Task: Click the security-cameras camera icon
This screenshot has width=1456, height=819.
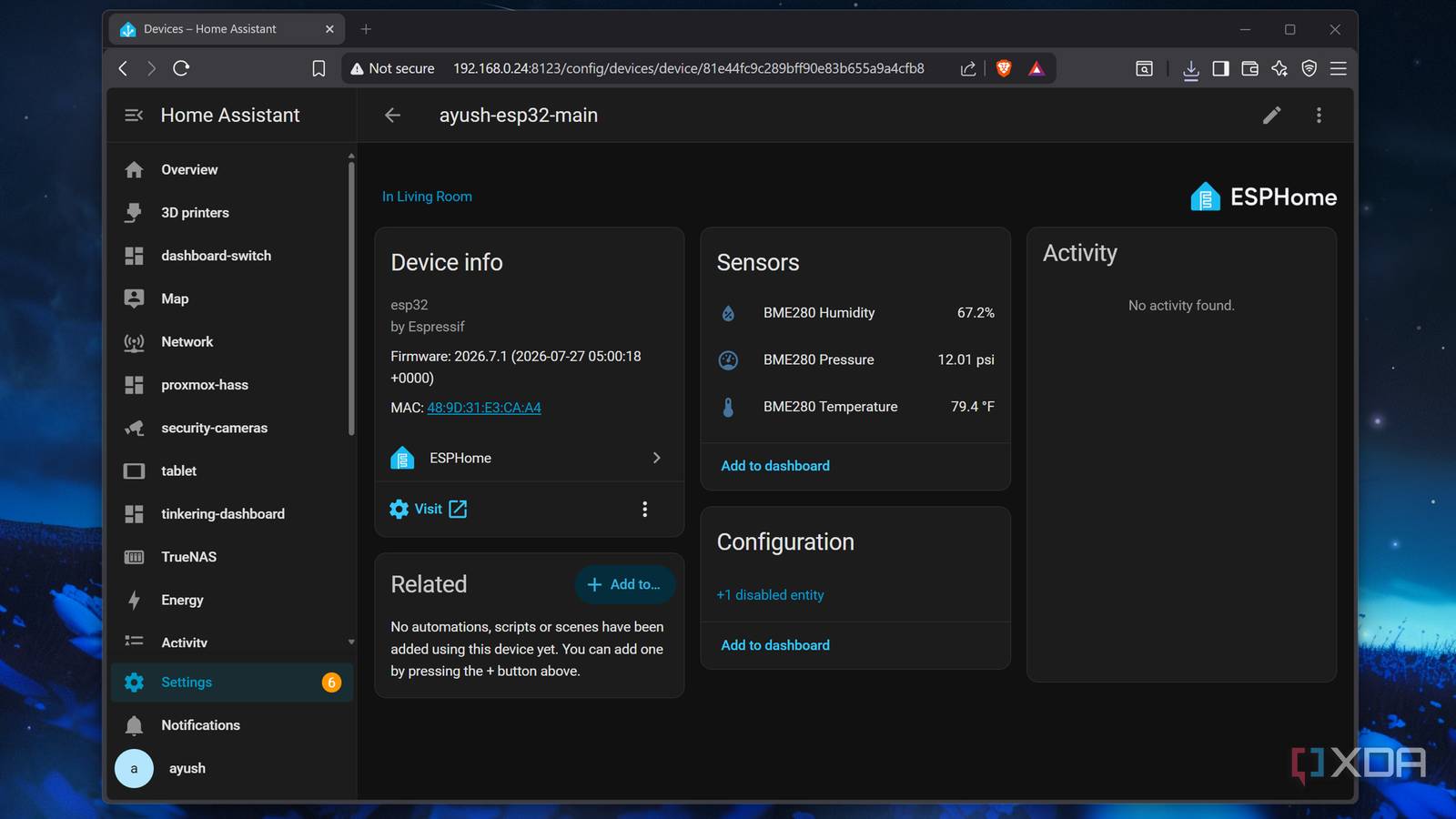Action: click(135, 428)
